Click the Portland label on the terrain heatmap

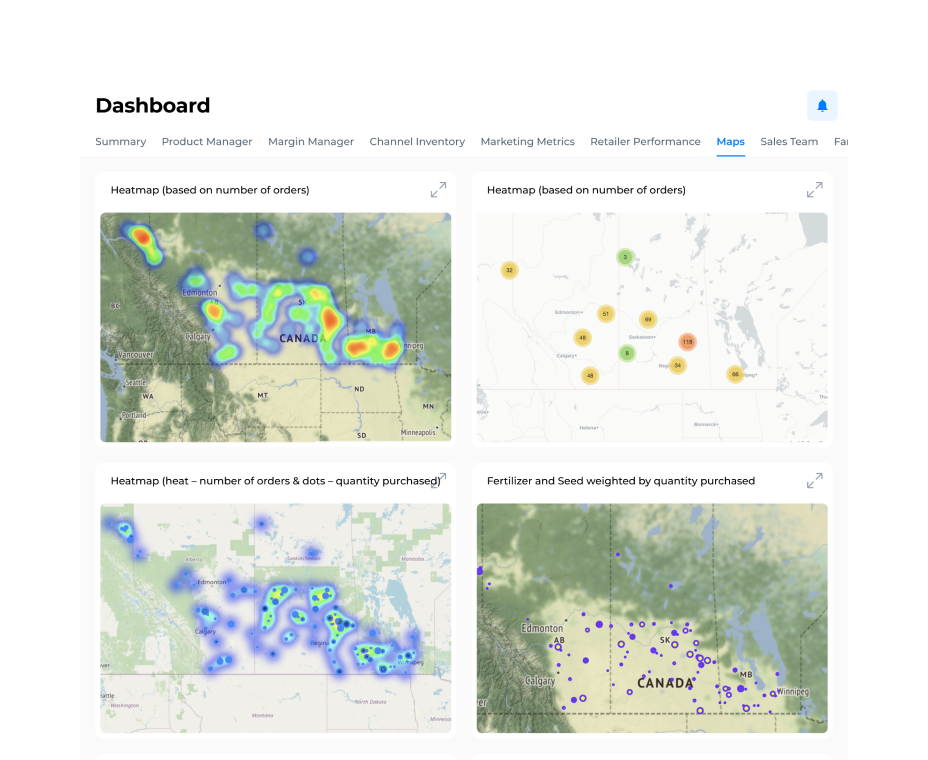coord(134,416)
